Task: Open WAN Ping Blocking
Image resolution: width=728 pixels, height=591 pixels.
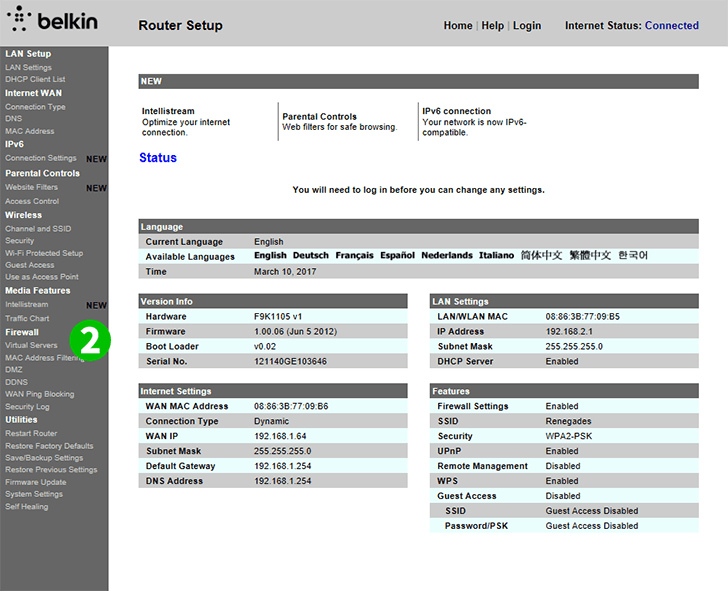Action: 39,394
